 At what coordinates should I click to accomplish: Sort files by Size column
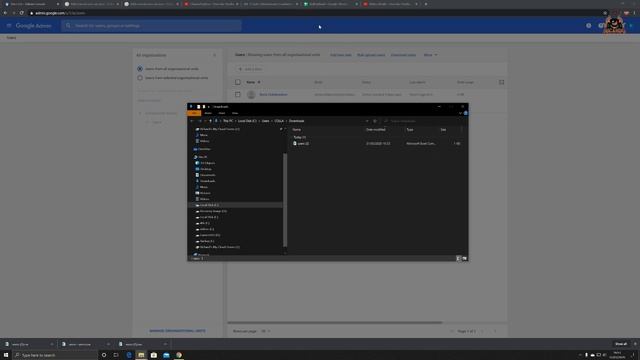coord(443,129)
